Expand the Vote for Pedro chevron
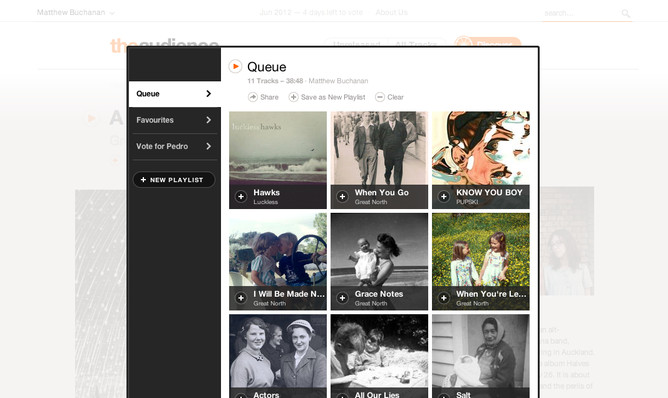The image size is (668, 398). click(208, 146)
